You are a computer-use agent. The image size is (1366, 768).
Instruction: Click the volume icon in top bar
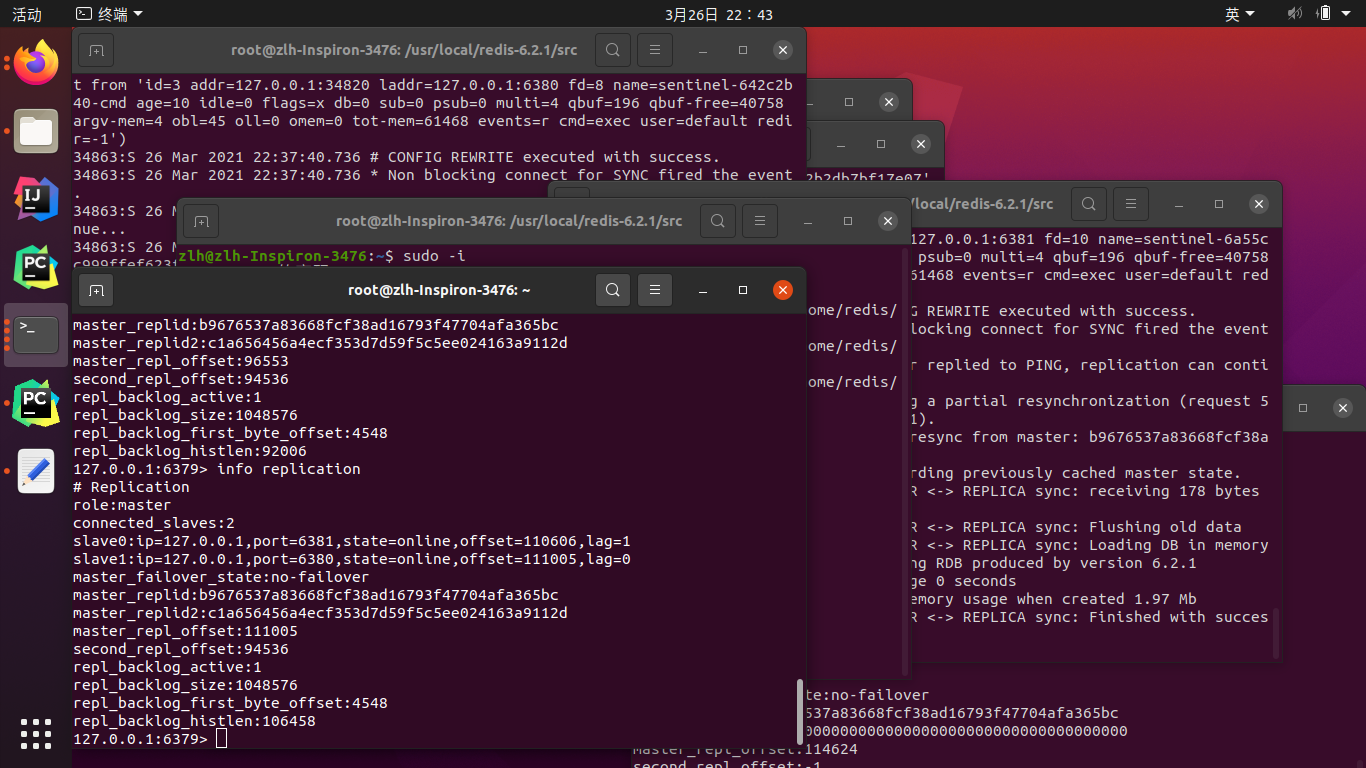click(1295, 14)
